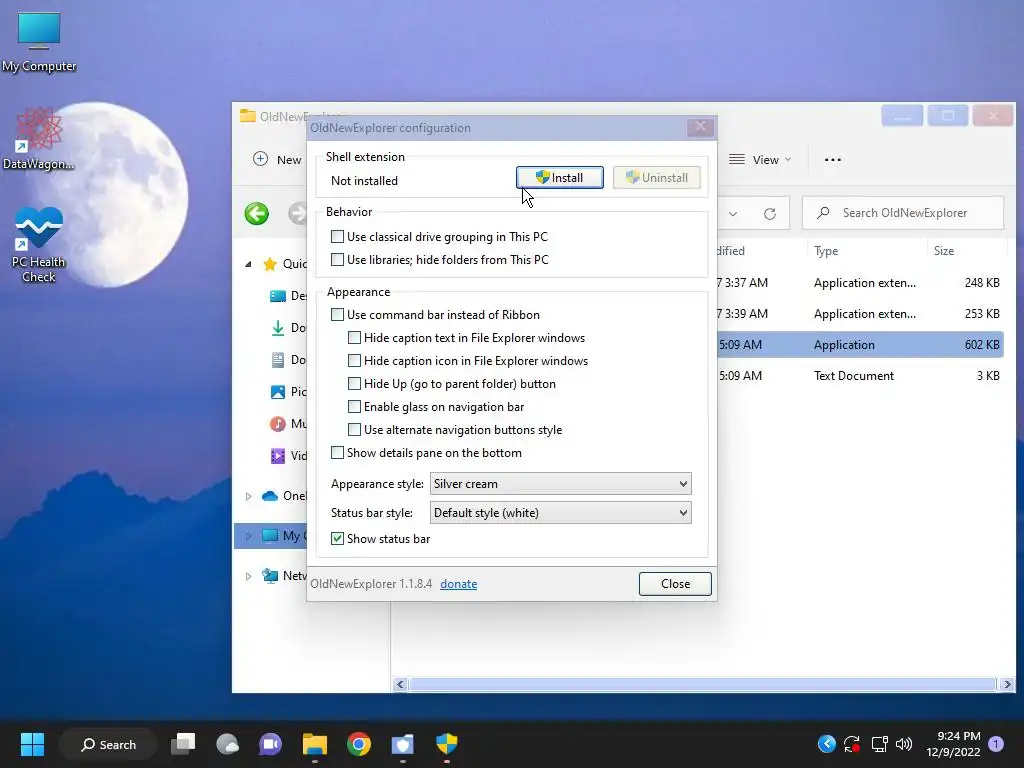Open the address bar history chevron
The height and width of the screenshot is (768, 1024).
pyautogui.click(x=733, y=214)
